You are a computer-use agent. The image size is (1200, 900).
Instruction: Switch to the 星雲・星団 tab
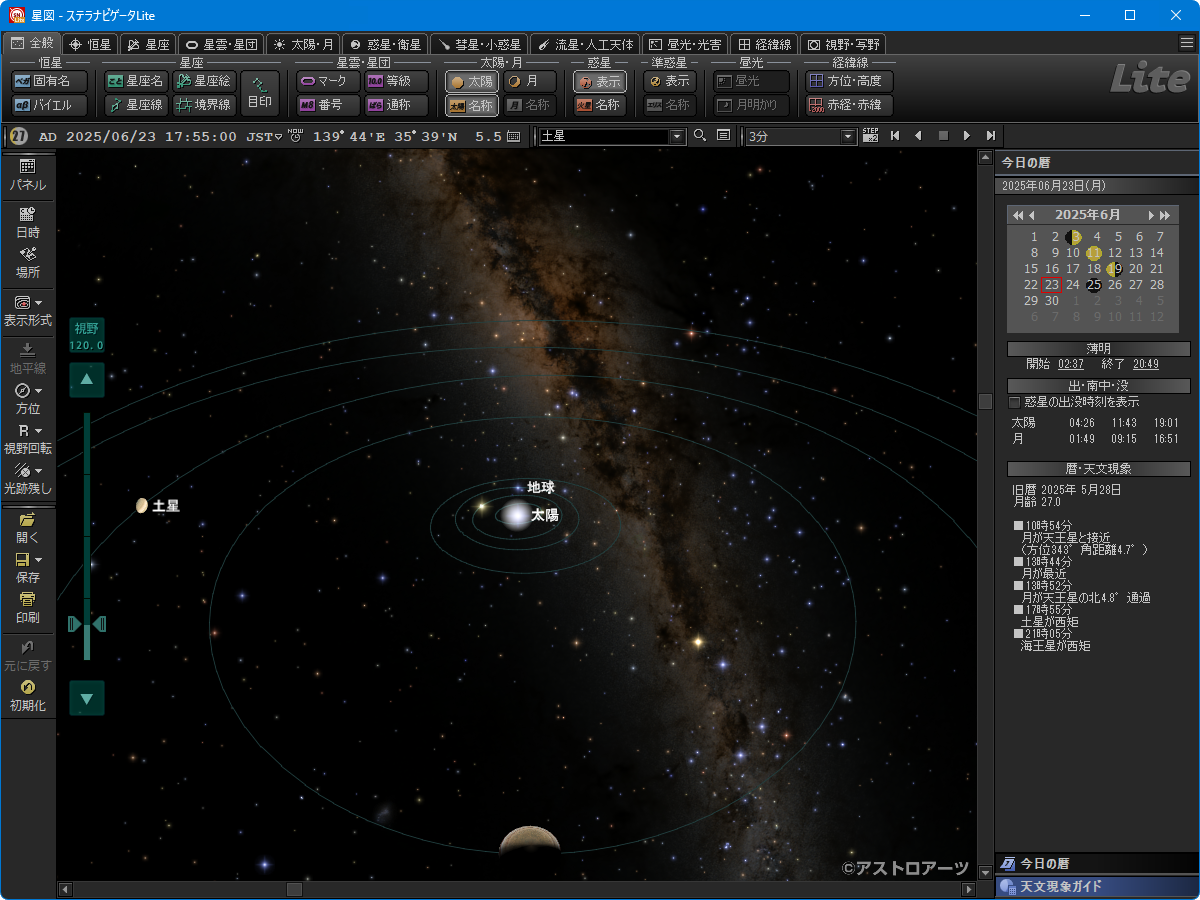[x=221, y=44]
